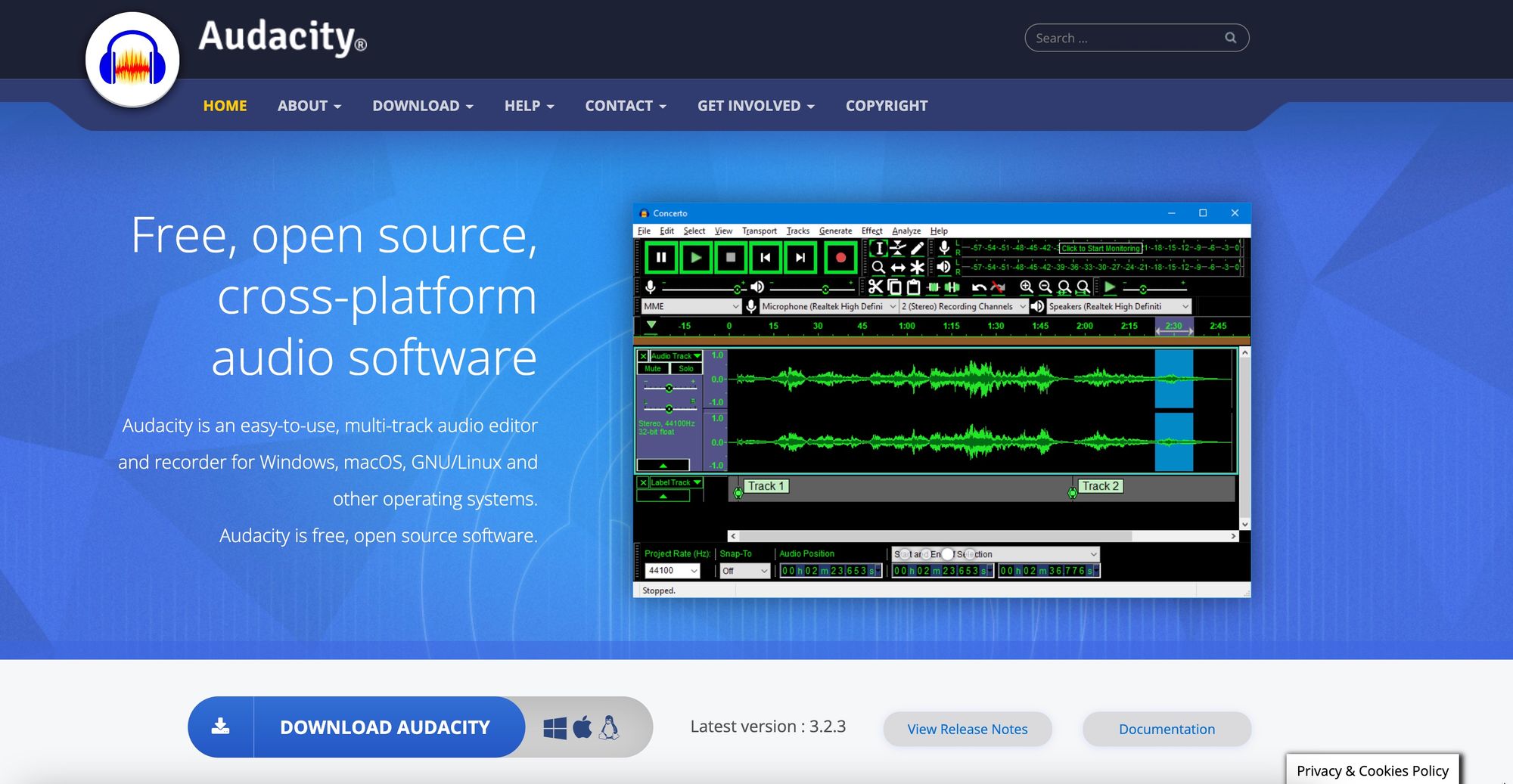This screenshot has height=784, width=1513.
Task: Adjust the playback volume slider
Action: tap(825, 289)
